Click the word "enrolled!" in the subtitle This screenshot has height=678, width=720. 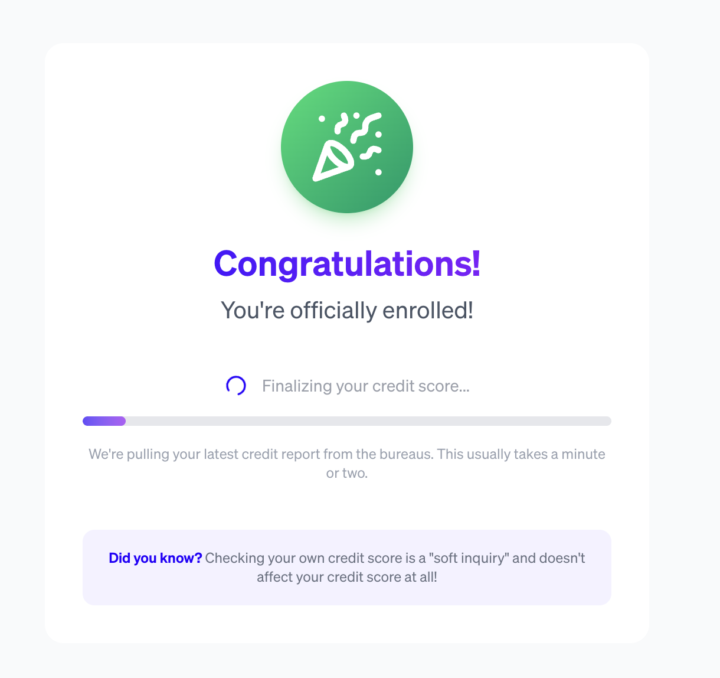428,310
